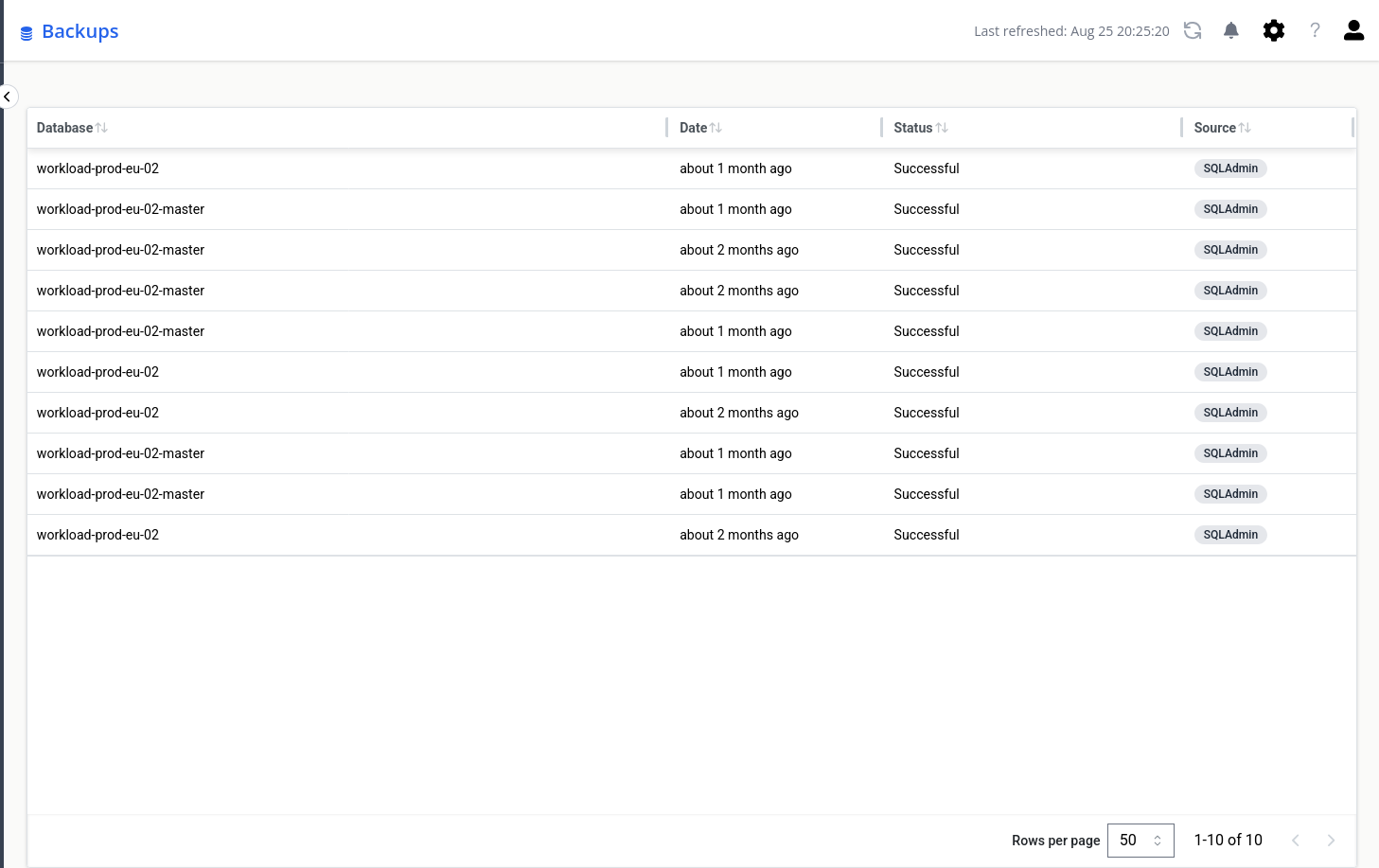The height and width of the screenshot is (868, 1379).
Task: Sort table by Status column arrows
Action: coord(942,128)
